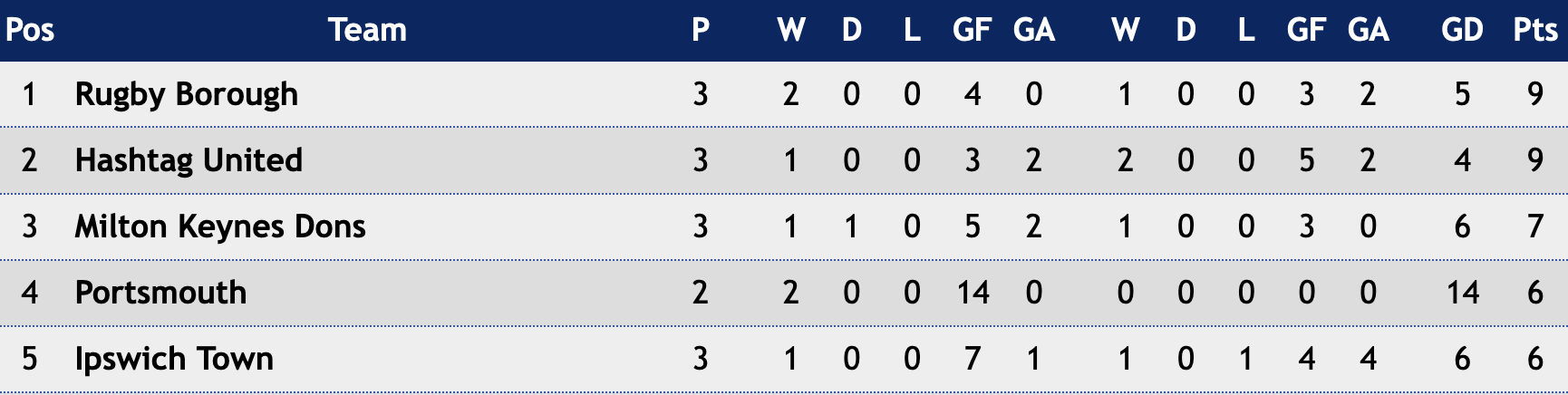Click the second GF column header
This screenshot has width=1568, height=395.
(x=1306, y=30)
